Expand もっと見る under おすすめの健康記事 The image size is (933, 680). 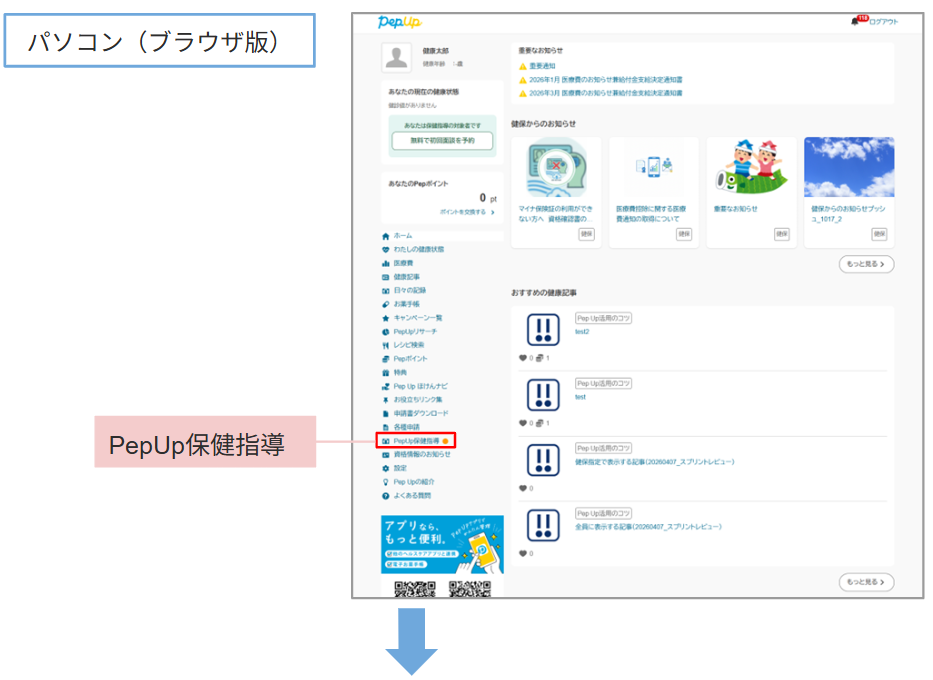click(x=866, y=582)
